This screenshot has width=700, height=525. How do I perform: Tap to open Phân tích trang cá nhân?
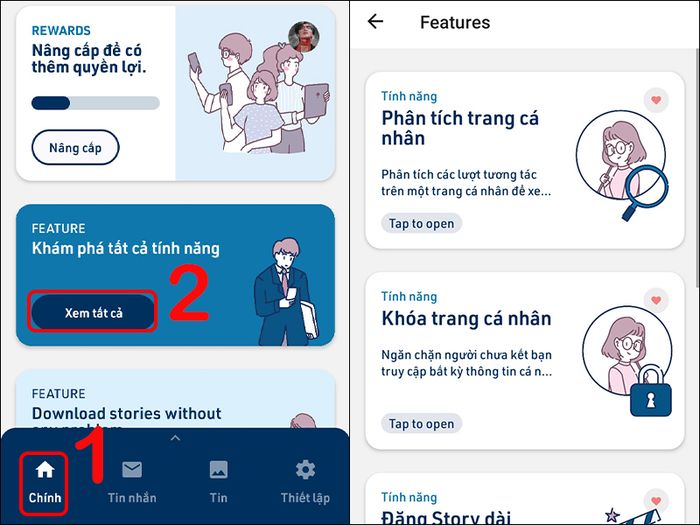tap(421, 223)
